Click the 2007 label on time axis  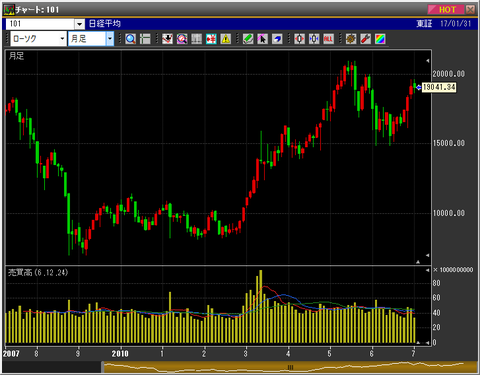(x=11, y=353)
